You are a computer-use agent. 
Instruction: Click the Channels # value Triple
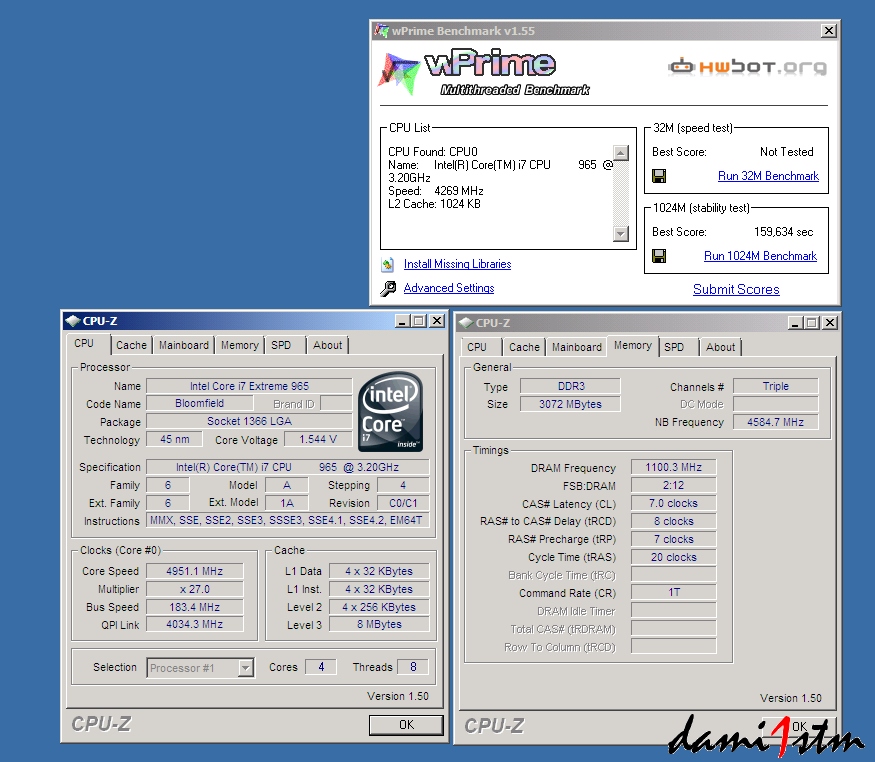775,387
